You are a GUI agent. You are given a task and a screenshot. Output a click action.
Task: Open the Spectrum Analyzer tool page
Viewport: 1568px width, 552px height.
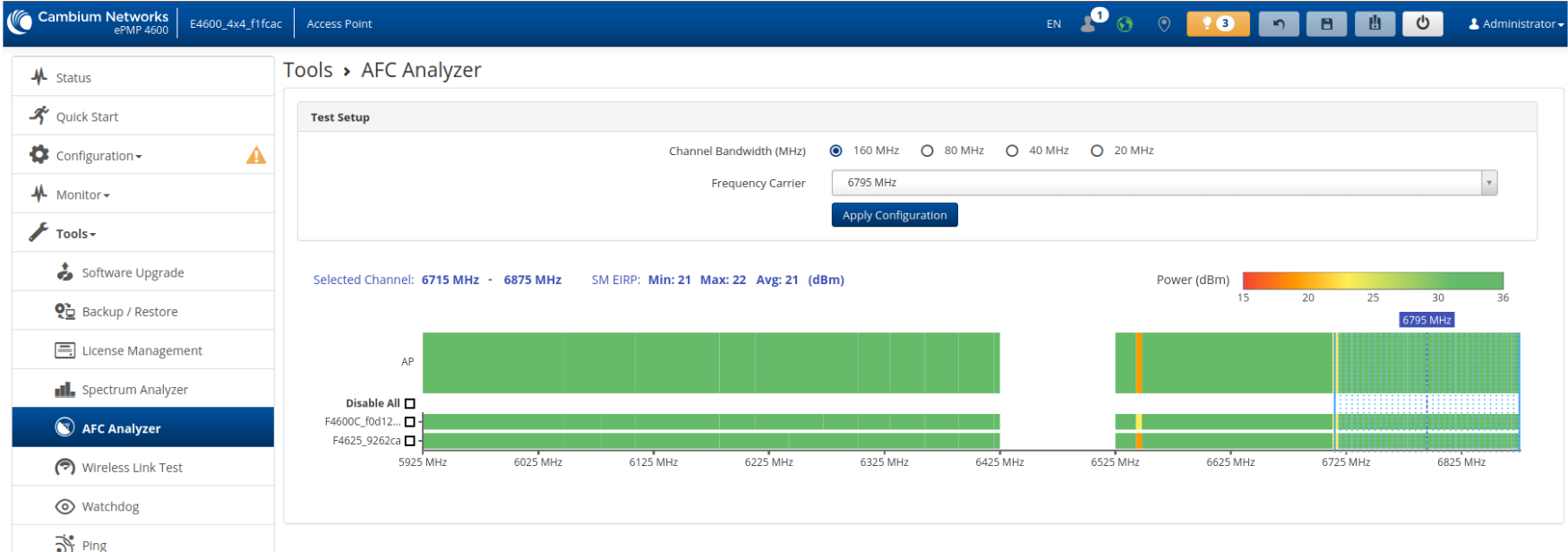point(134,390)
